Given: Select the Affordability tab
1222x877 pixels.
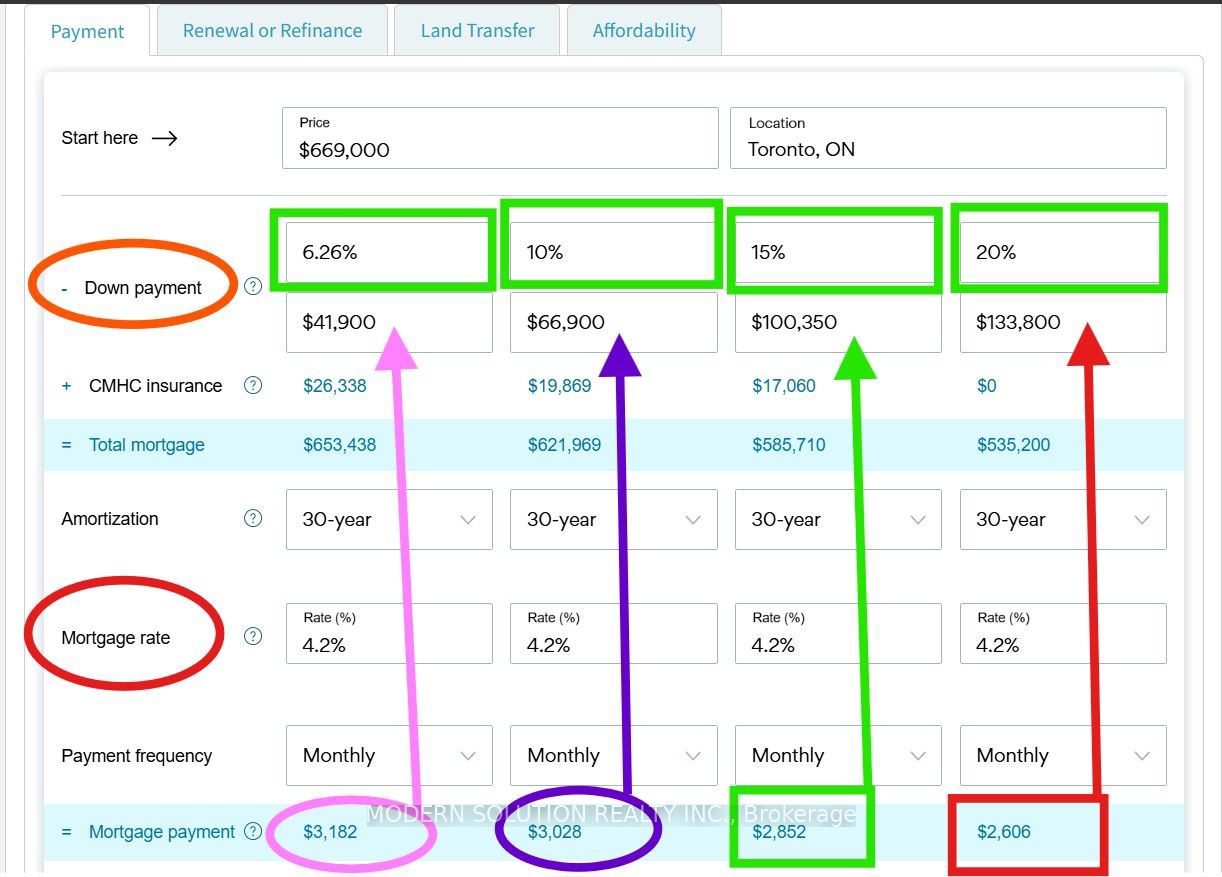Looking at the screenshot, I should tap(644, 30).
